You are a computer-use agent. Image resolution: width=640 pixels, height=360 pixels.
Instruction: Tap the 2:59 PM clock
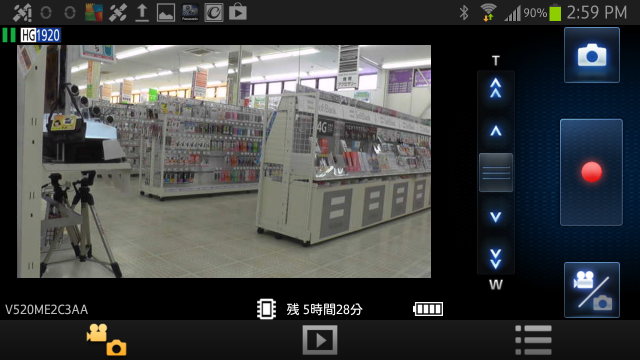tap(596, 13)
